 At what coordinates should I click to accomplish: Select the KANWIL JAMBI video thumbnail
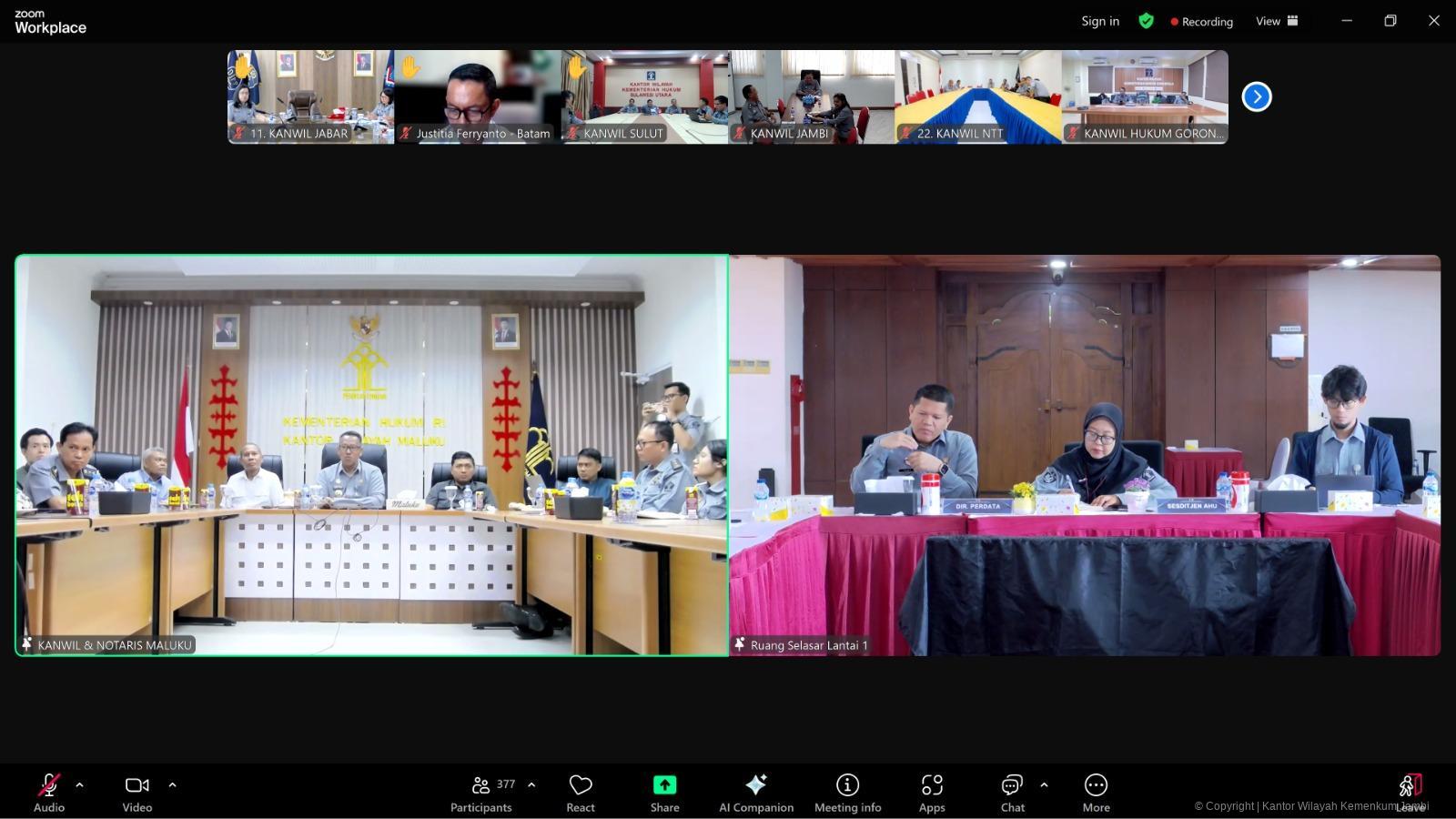coord(811,96)
